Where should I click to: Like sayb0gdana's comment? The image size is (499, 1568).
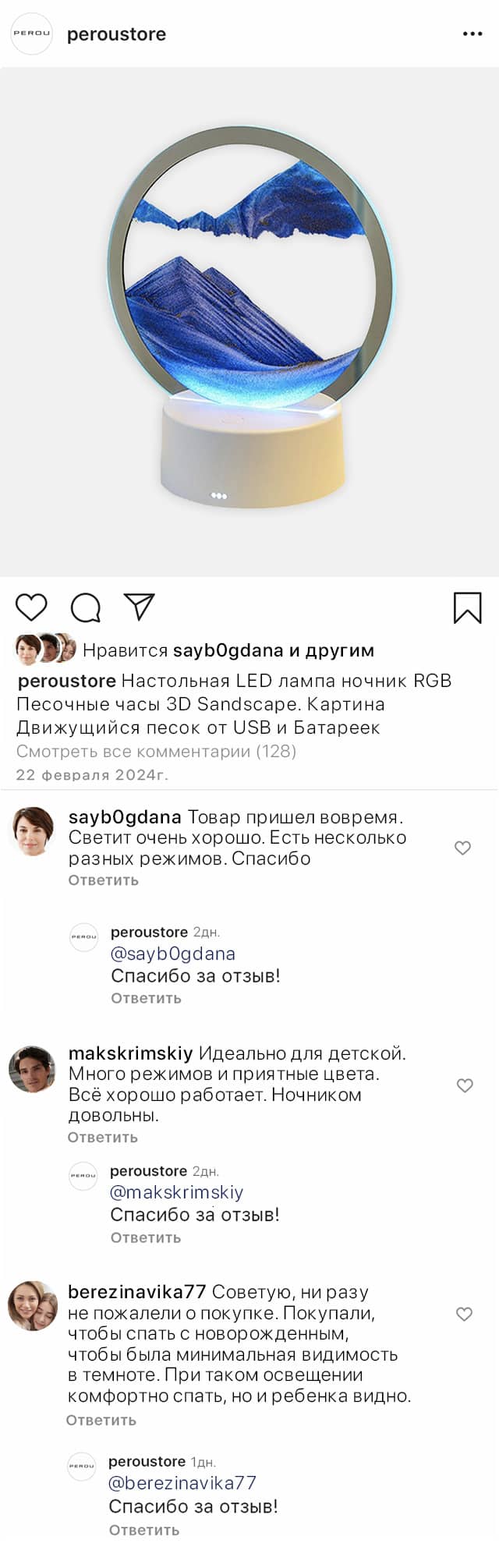[x=462, y=848]
